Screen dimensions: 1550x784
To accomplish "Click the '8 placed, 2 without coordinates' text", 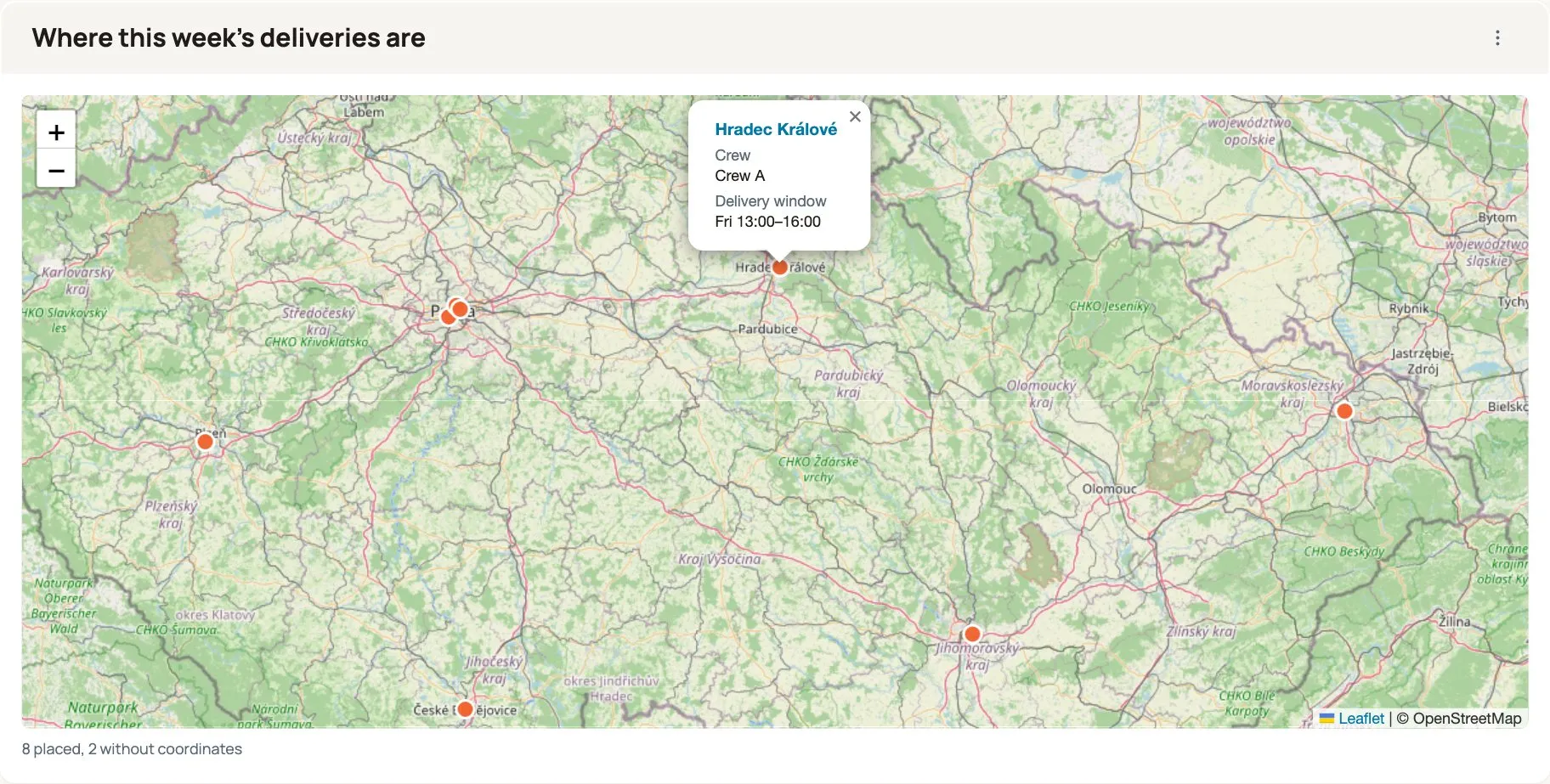I will coord(132,749).
